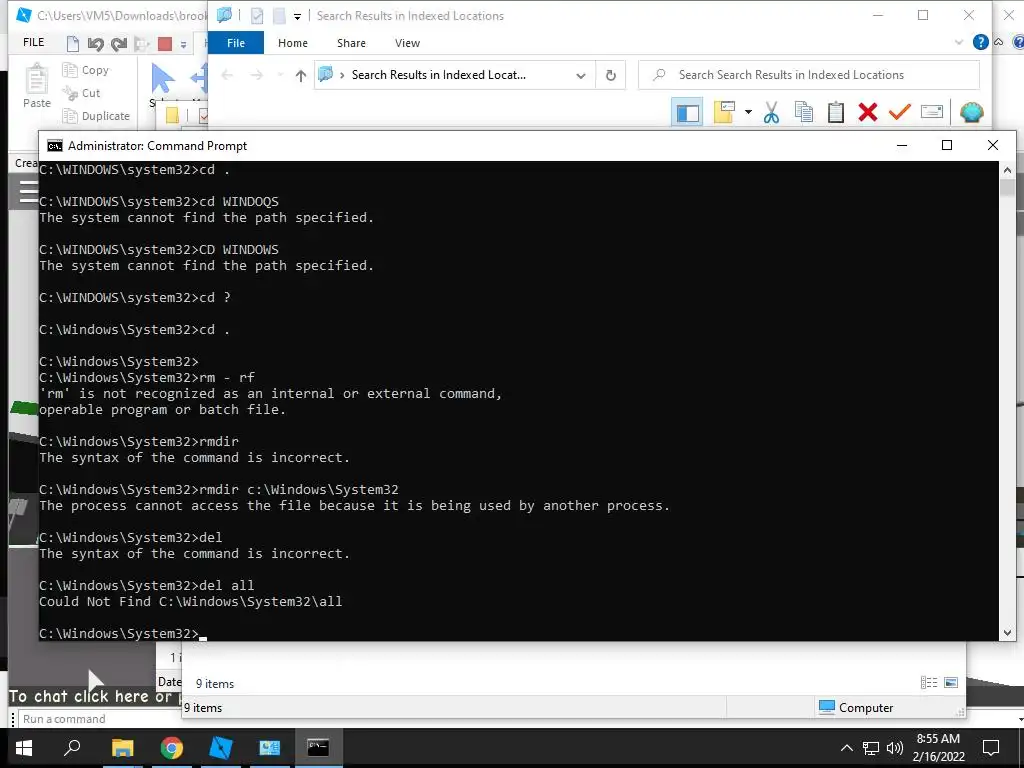Choose the Select arrow tool in Roblox Studio
The height and width of the screenshot is (768, 1024).
coord(163,79)
